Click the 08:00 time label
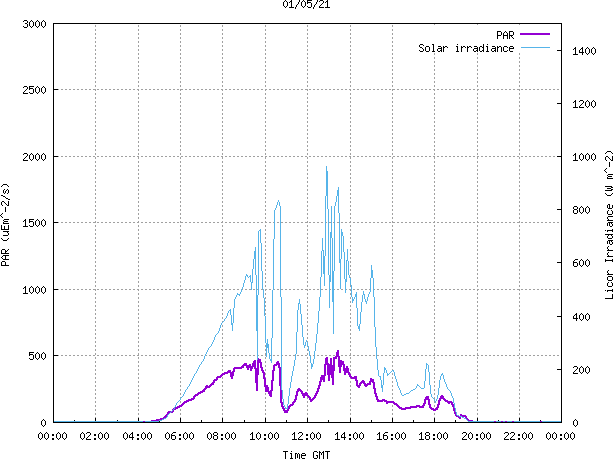Viewport: 613px width, 459px height. [222, 436]
